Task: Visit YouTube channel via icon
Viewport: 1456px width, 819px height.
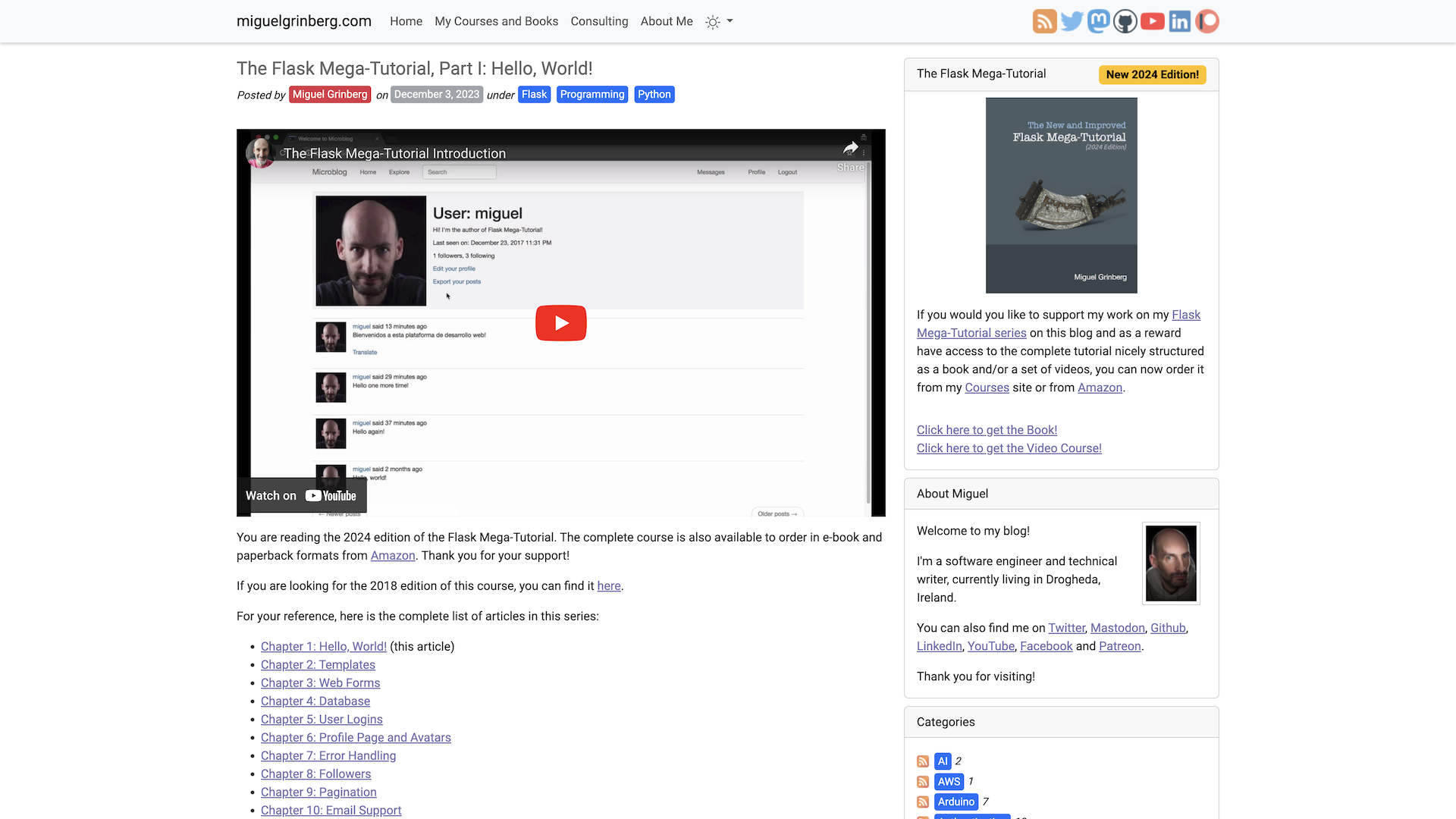Action: coord(1152,21)
